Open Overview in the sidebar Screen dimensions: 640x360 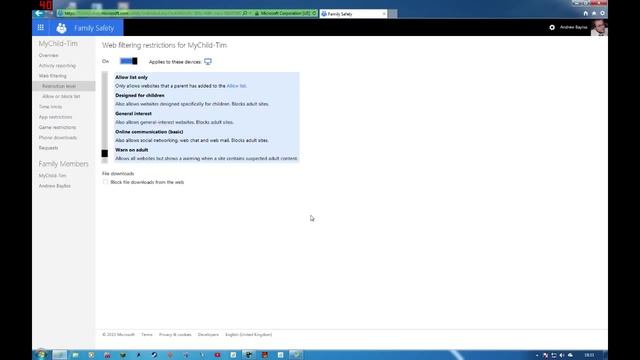pos(49,55)
